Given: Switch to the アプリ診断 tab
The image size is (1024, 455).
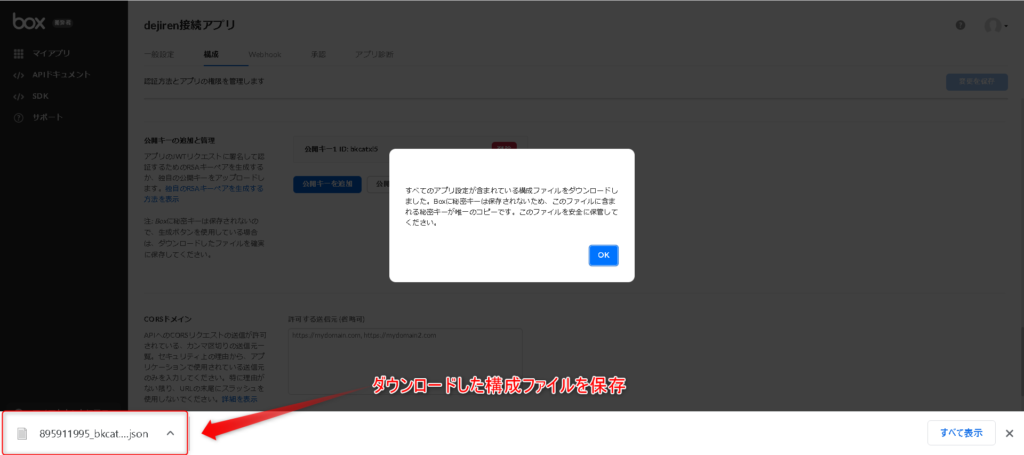Looking at the screenshot, I should click(x=374, y=54).
